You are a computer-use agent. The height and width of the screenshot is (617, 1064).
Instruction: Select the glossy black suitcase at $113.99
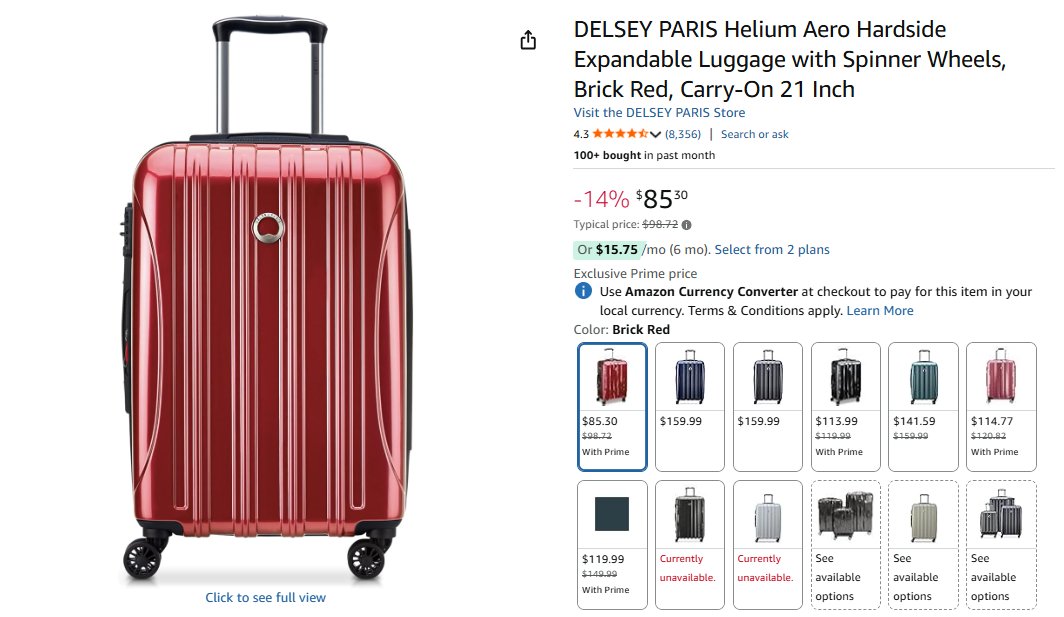point(845,407)
